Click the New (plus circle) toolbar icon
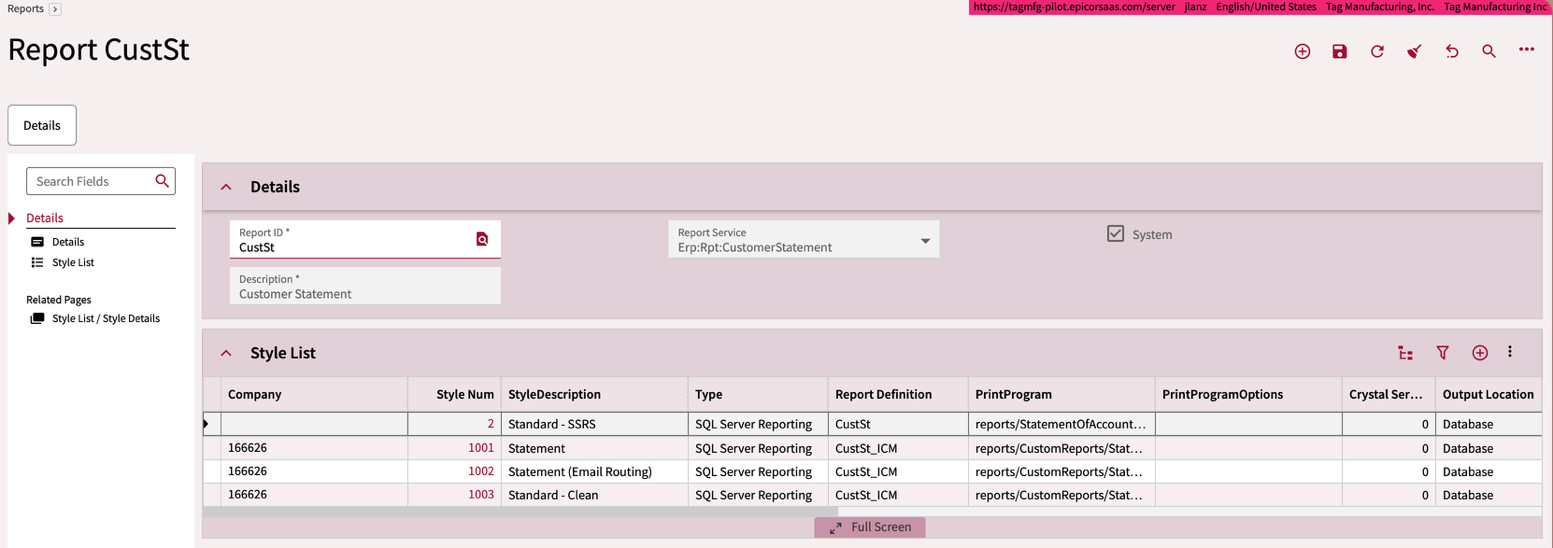The width and height of the screenshot is (1553, 548). coord(1302,51)
